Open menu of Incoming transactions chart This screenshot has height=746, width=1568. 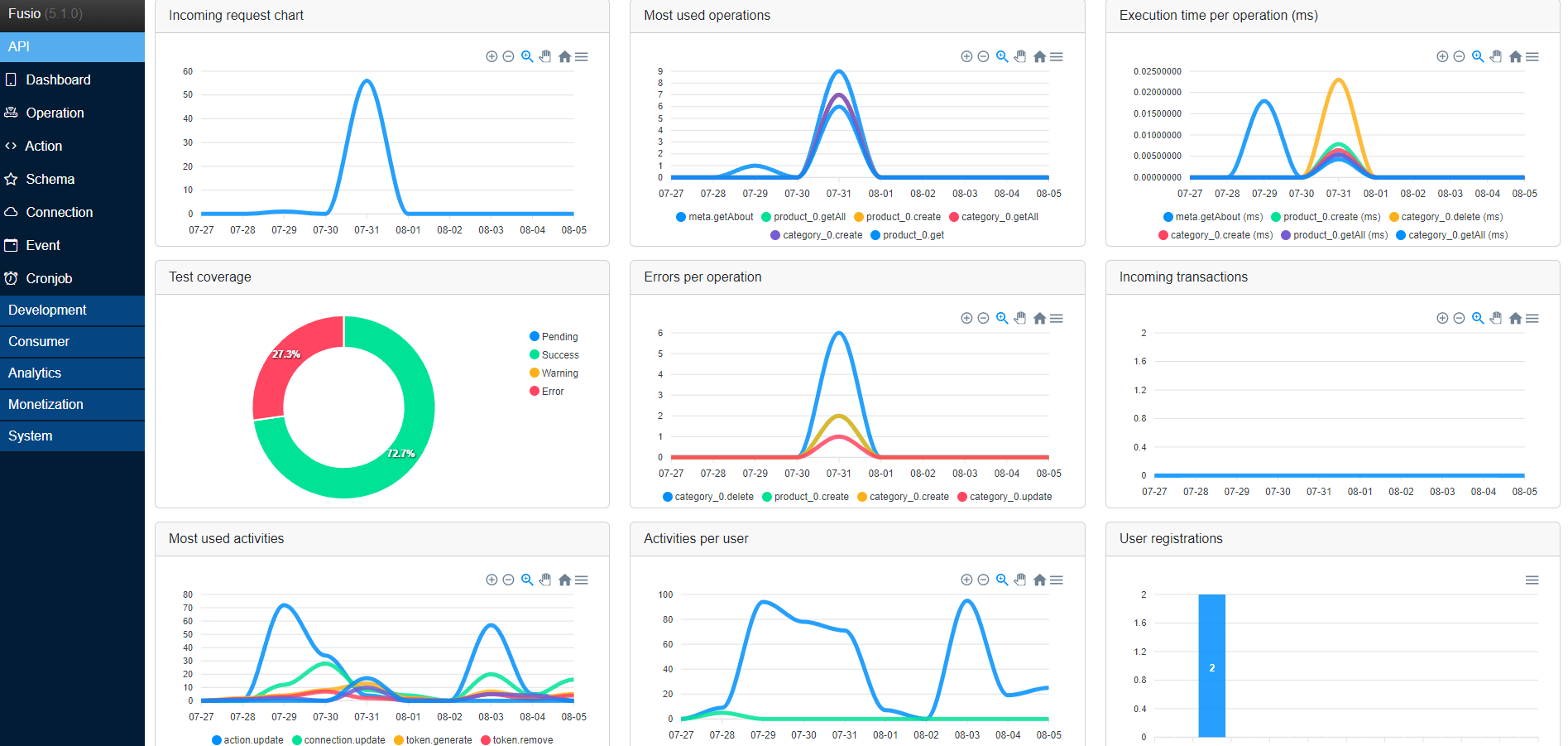tap(1532, 318)
